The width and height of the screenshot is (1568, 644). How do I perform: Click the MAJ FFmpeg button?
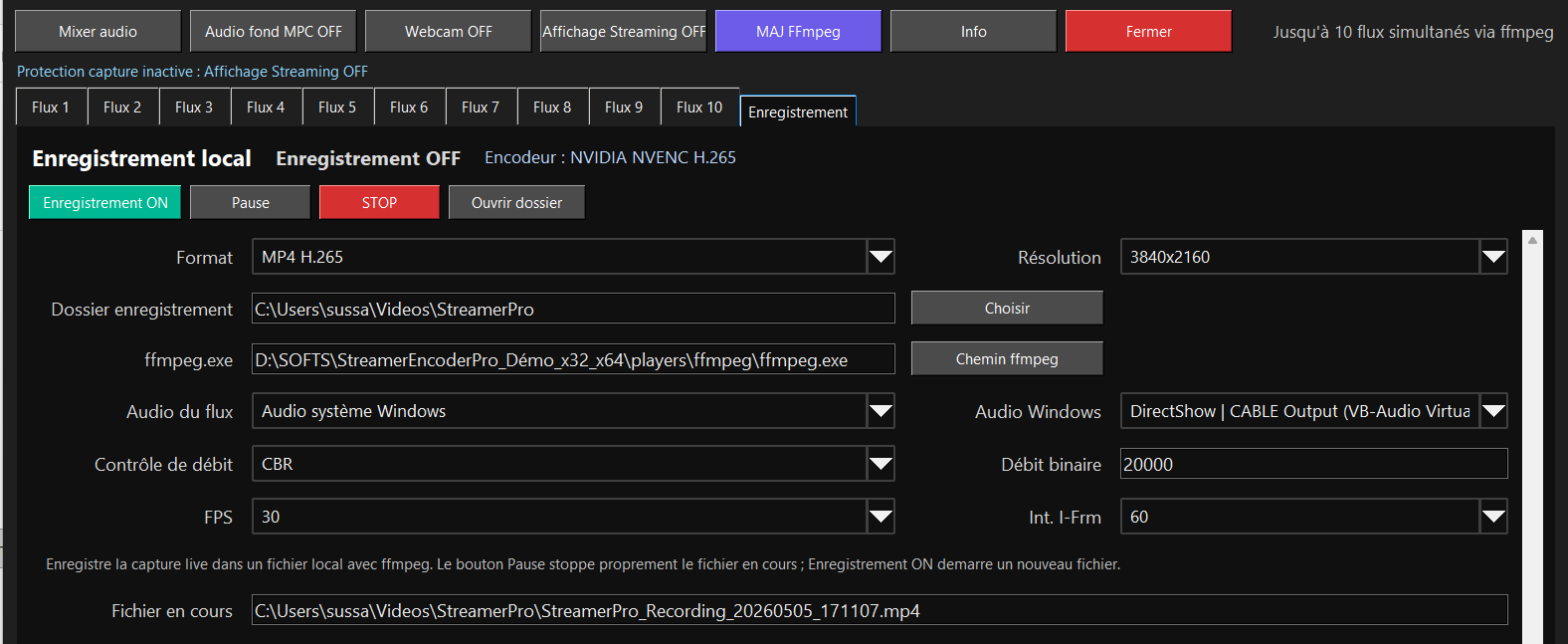pyautogui.click(x=798, y=31)
